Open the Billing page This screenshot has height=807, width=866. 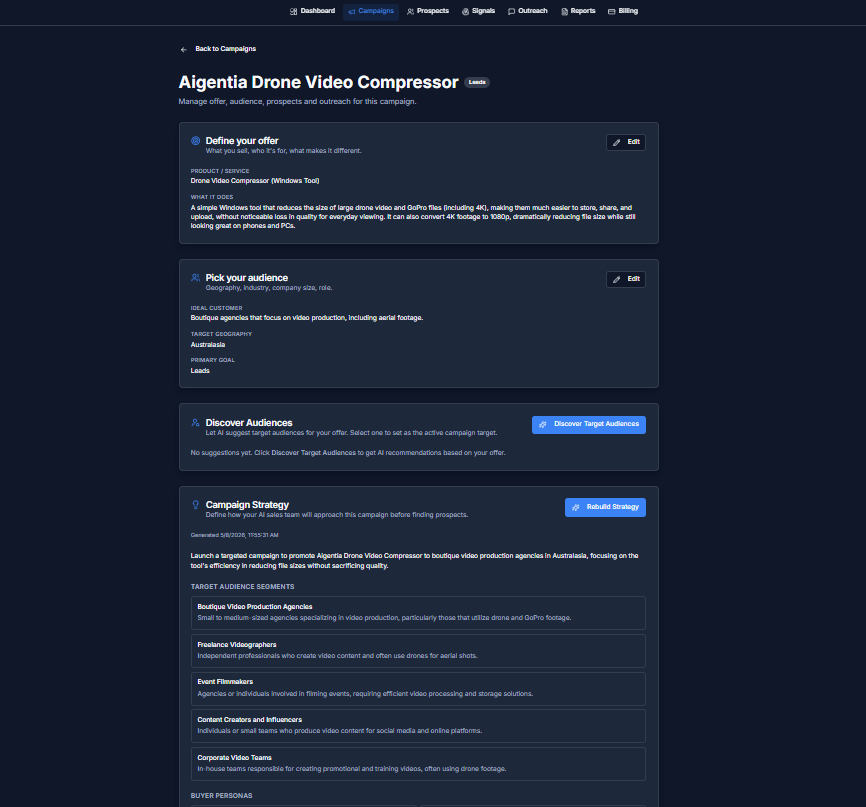point(622,11)
